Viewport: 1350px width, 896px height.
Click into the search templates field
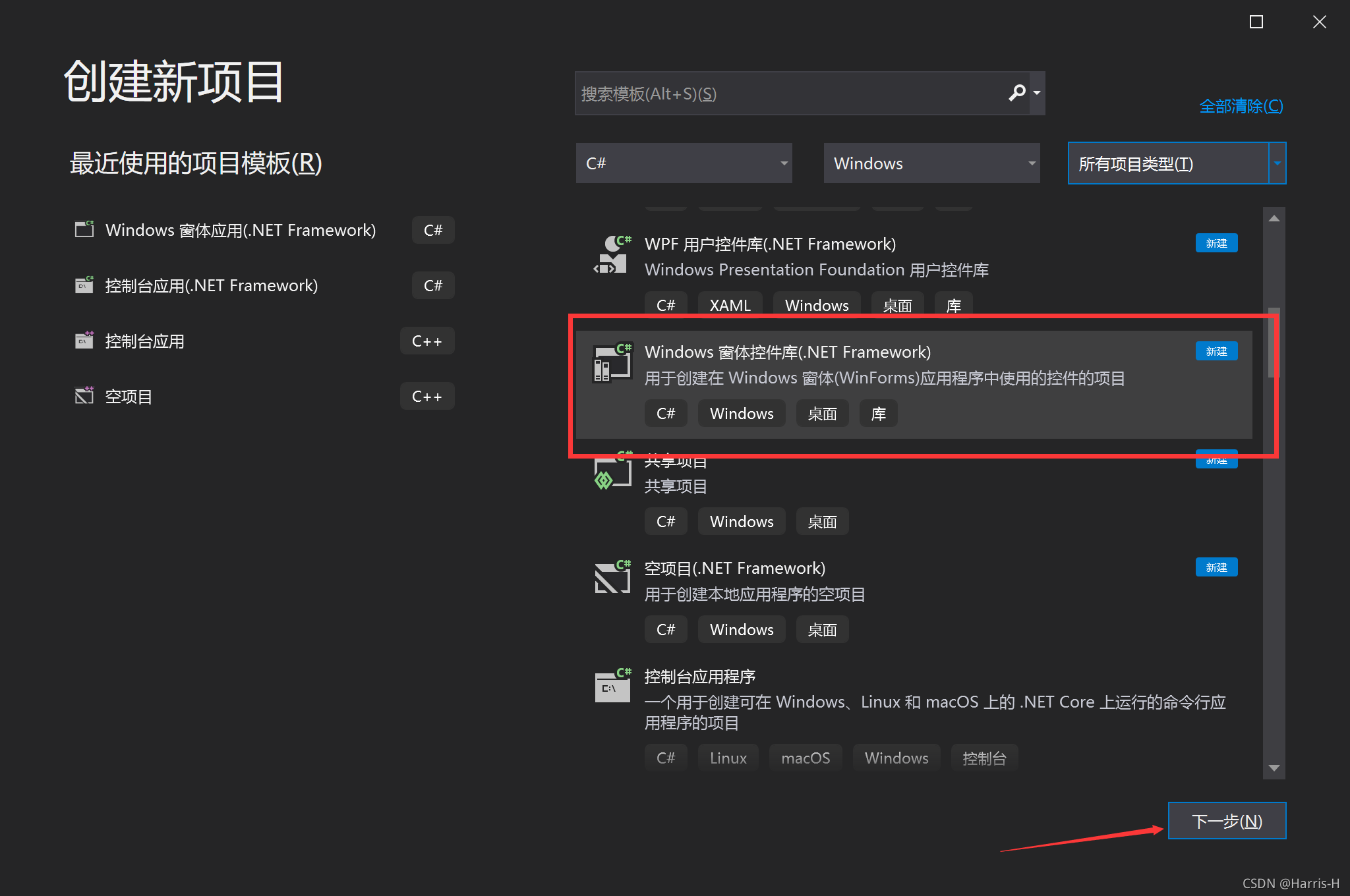[784, 94]
